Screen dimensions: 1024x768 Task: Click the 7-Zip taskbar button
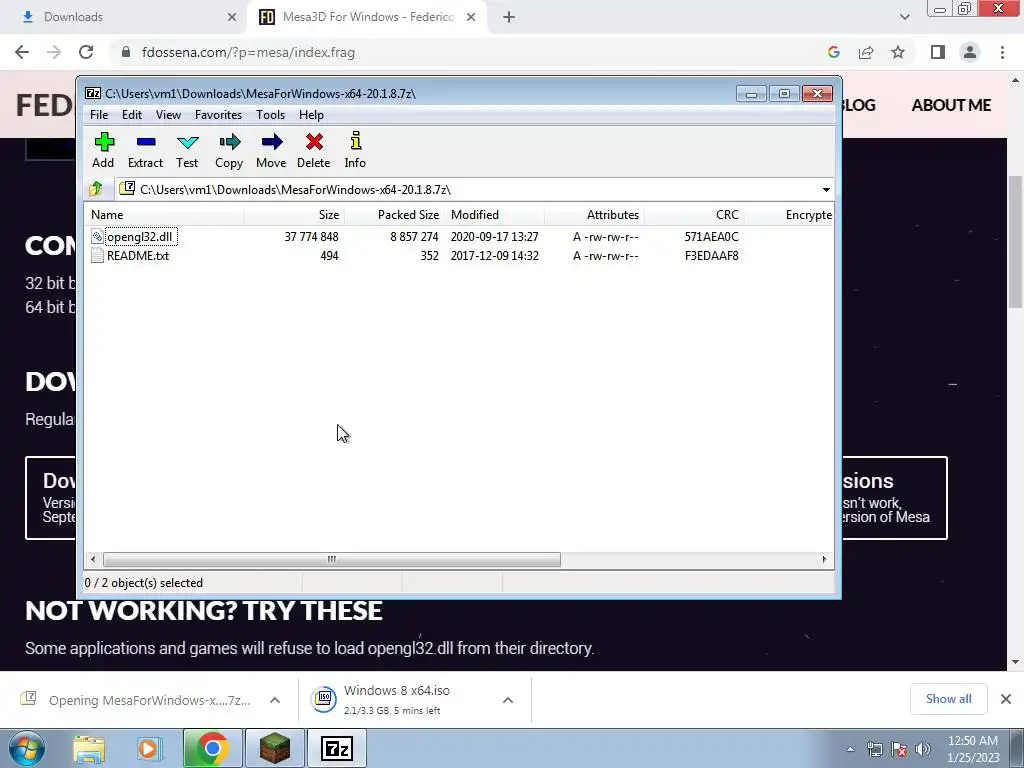tap(337, 748)
